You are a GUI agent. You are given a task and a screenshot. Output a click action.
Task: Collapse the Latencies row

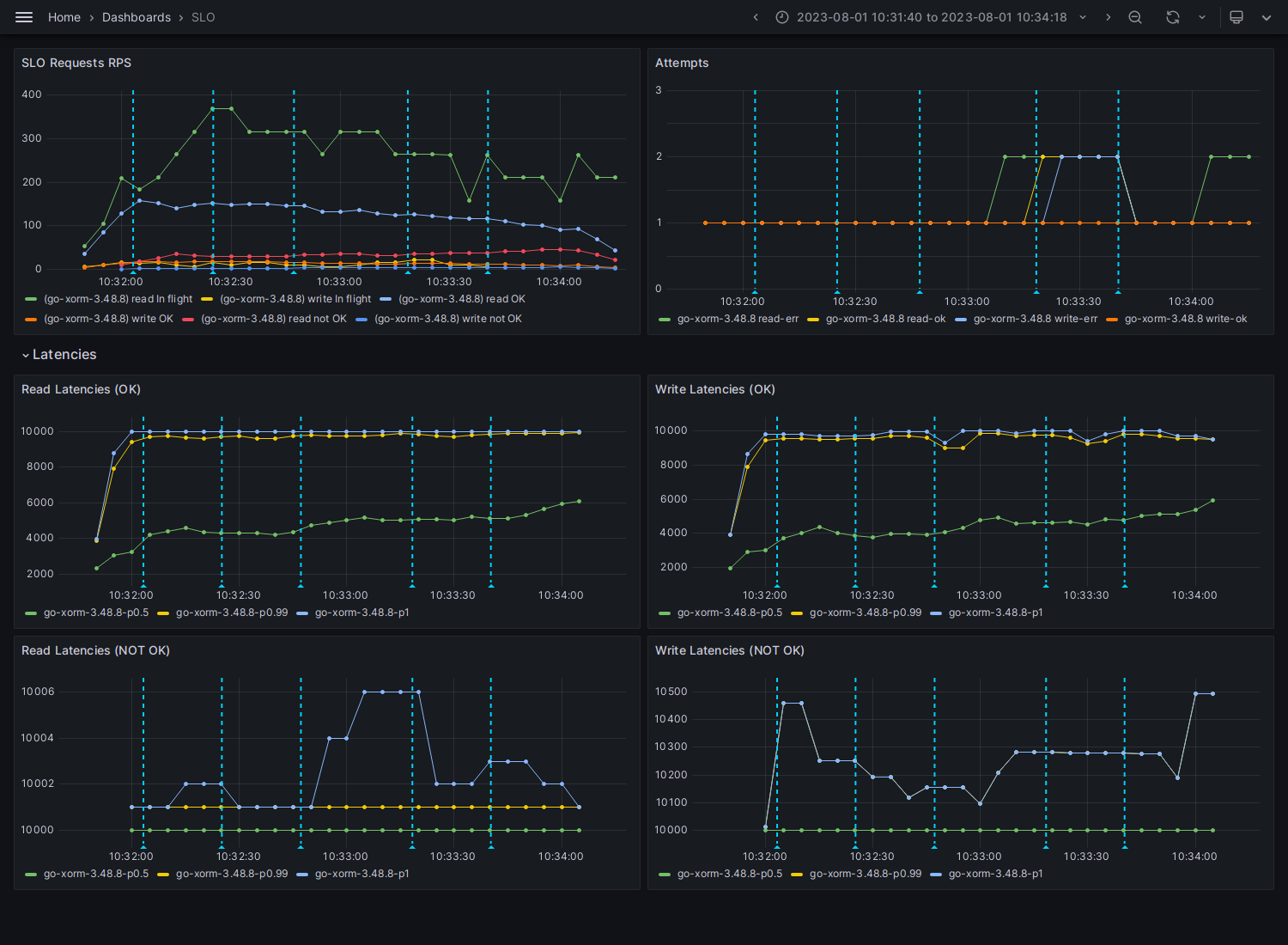point(59,355)
